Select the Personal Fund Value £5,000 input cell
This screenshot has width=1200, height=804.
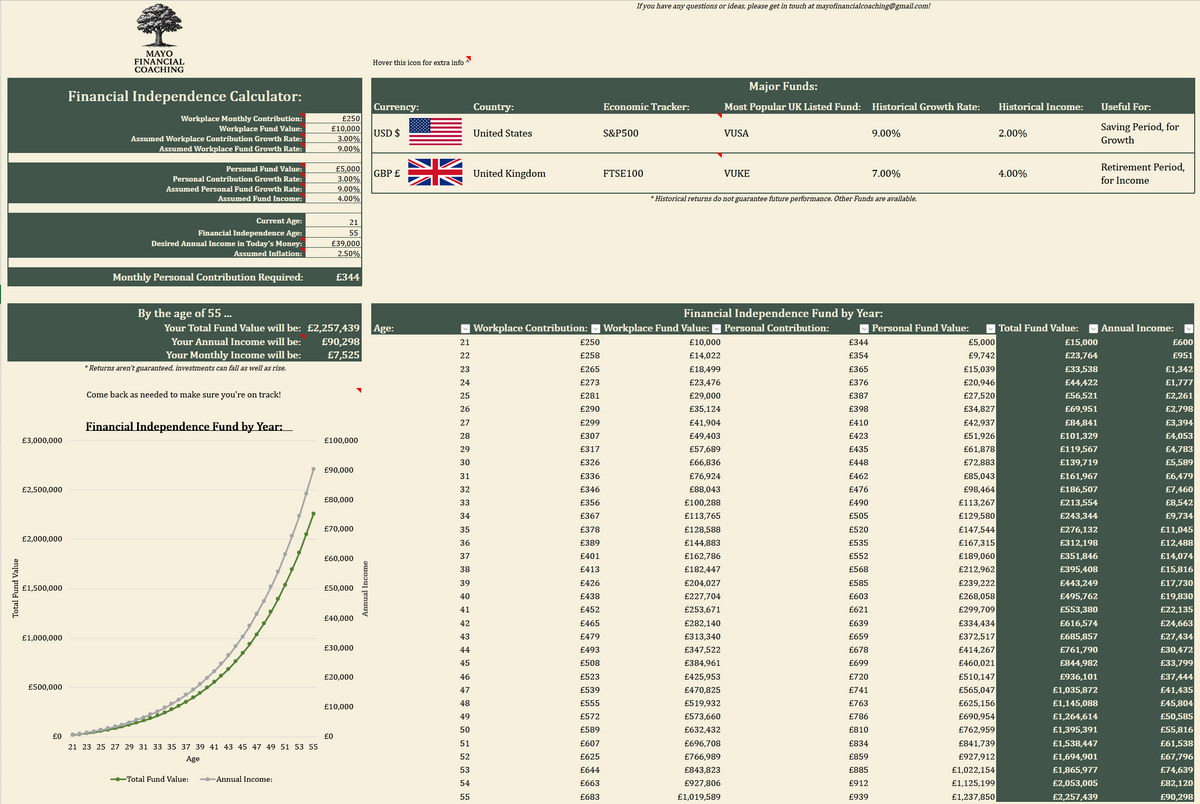[x=333, y=169]
